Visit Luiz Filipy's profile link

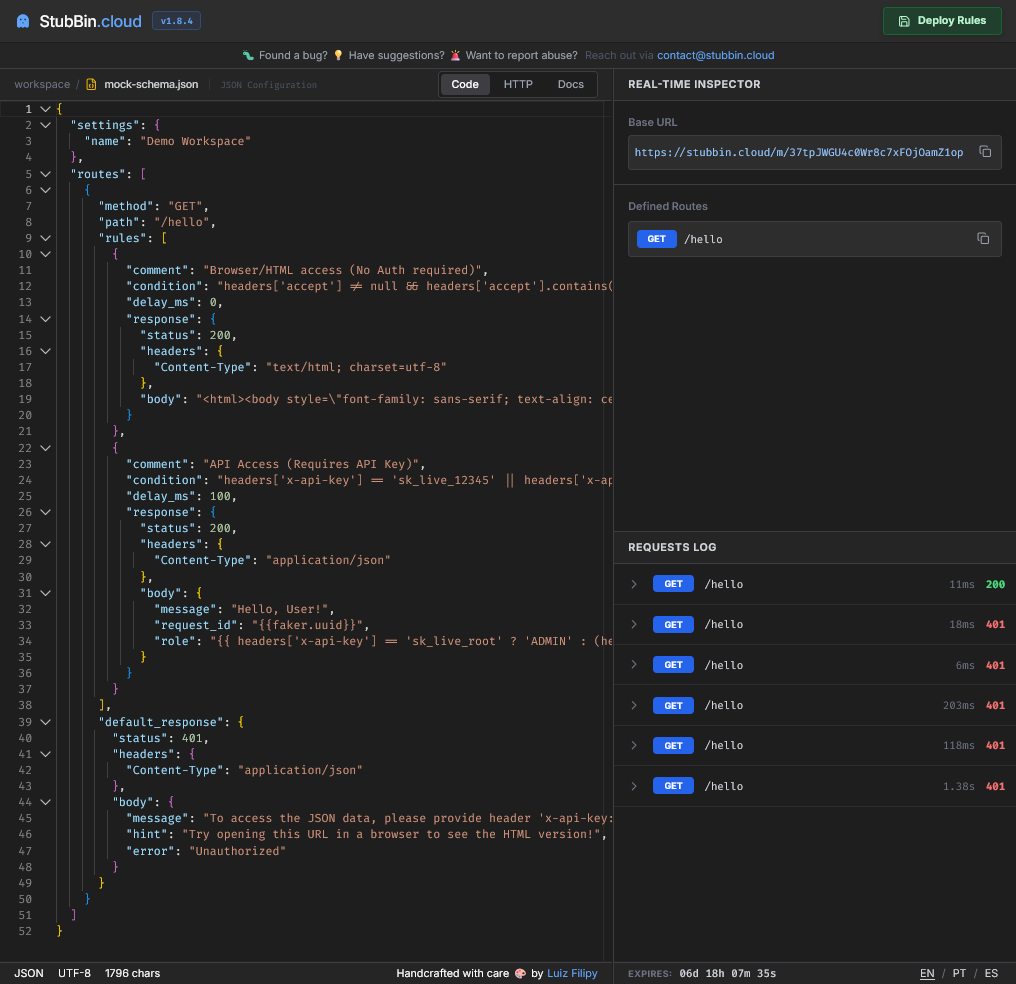tap(574, 973)
